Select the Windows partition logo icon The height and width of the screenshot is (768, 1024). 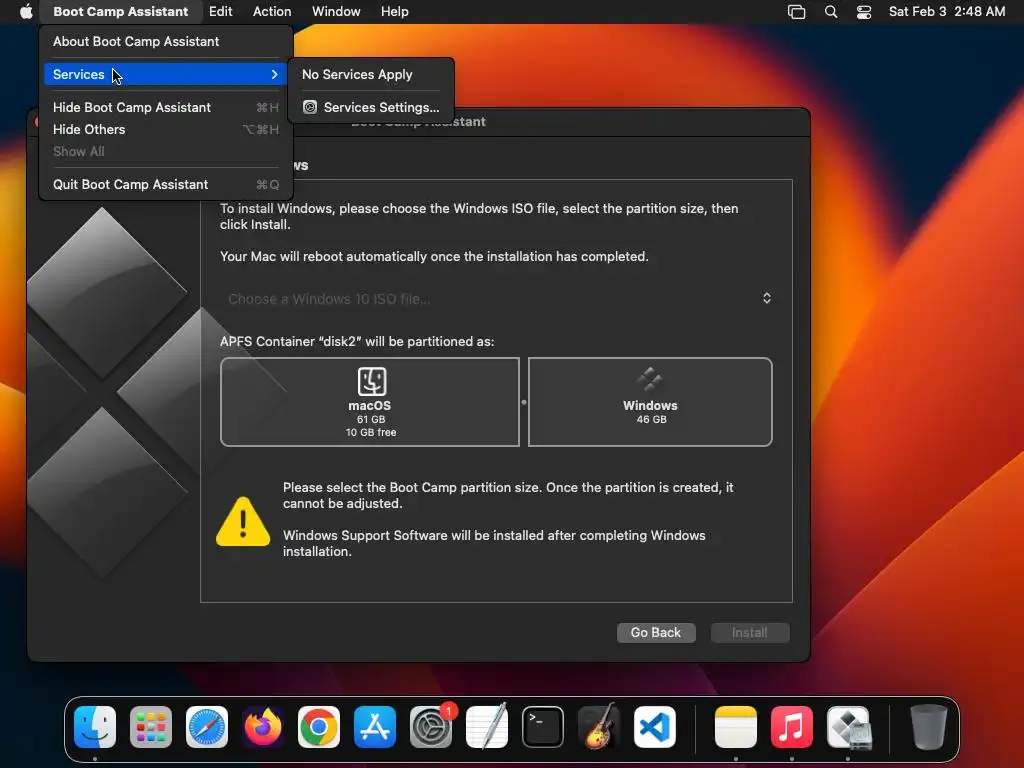650,379
